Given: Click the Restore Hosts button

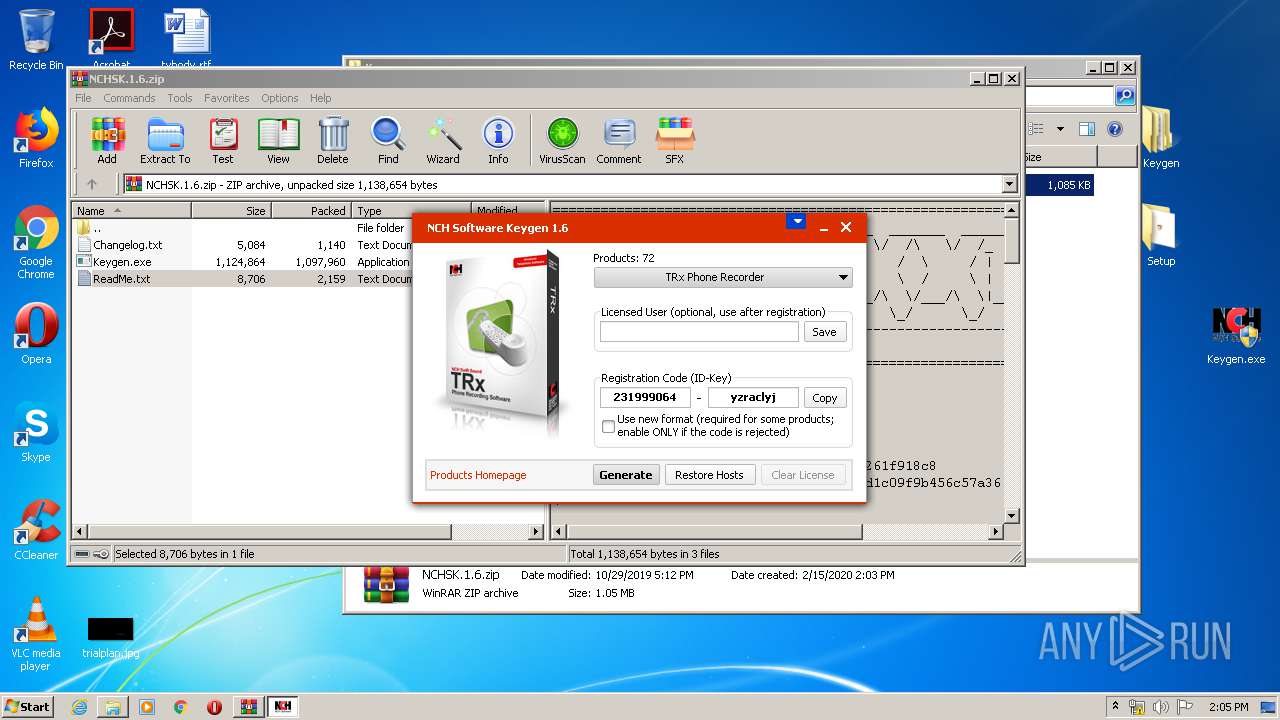Looking at the screenshot, I should pos(709,475).
